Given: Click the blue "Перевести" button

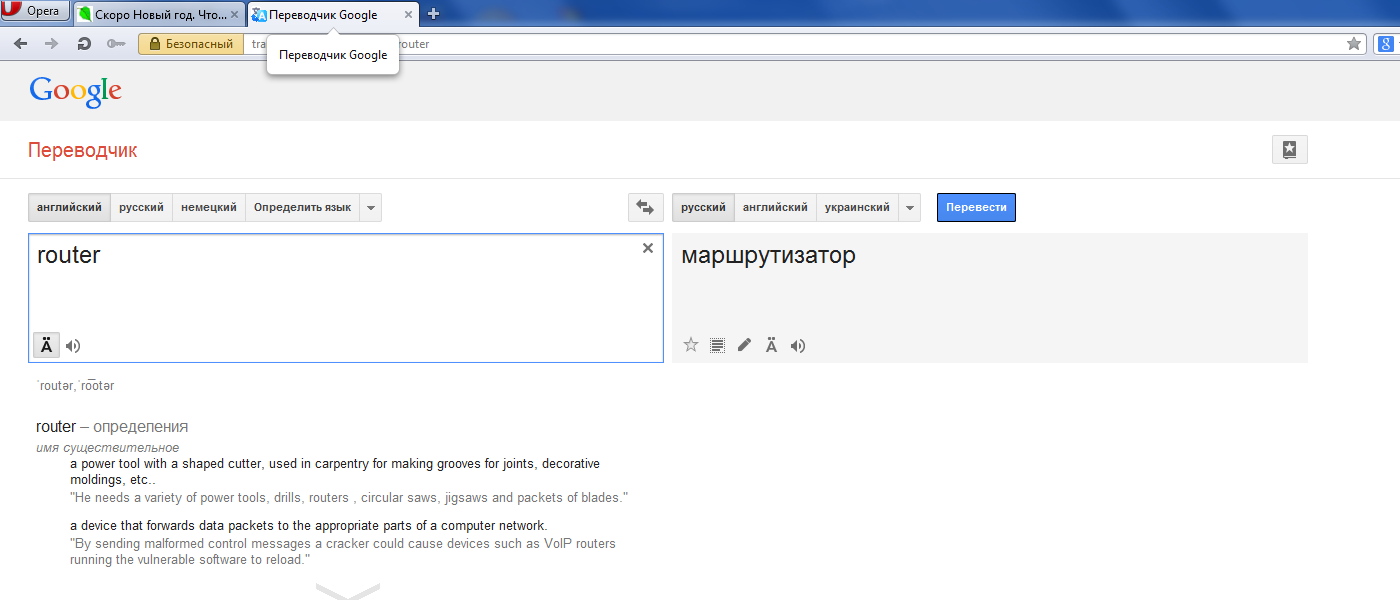Looking at the screenshot, I should pyautogui.click(x=976, y=208).
